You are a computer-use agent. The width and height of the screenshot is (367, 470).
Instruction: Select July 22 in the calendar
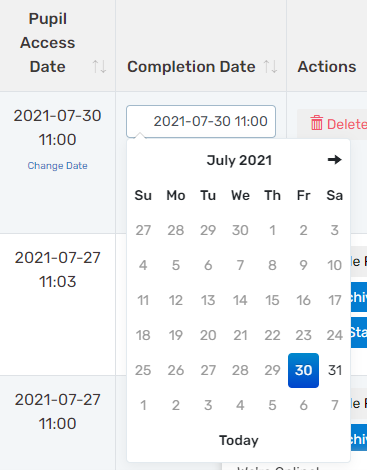pos(272,335)
